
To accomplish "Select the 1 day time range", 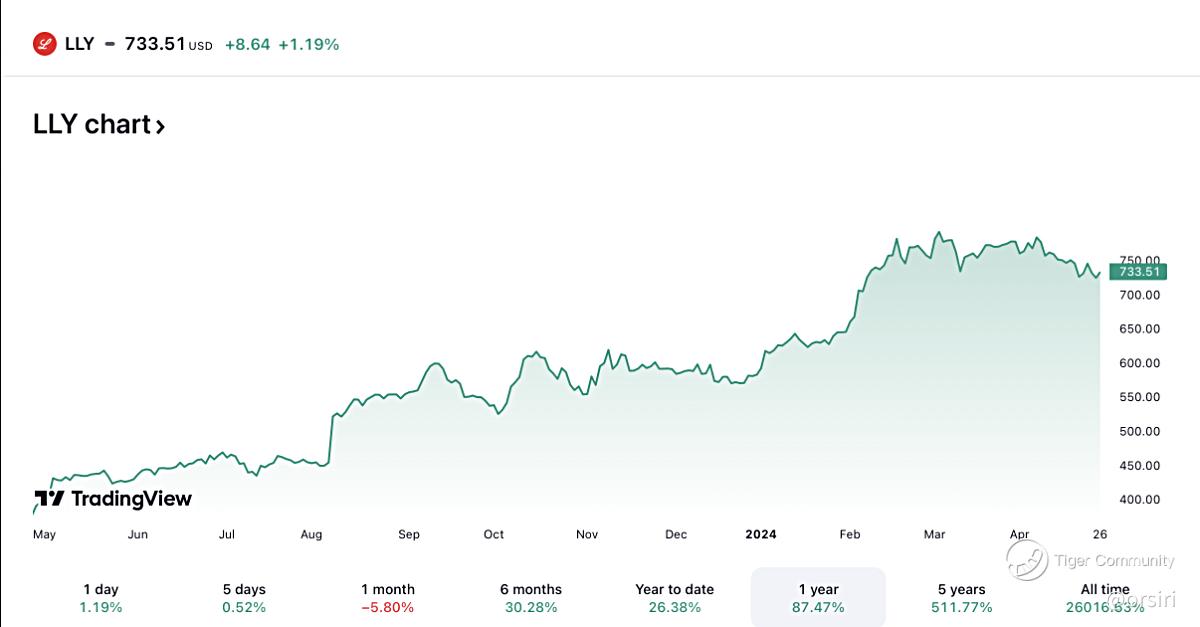I will (x=100, y=598).
